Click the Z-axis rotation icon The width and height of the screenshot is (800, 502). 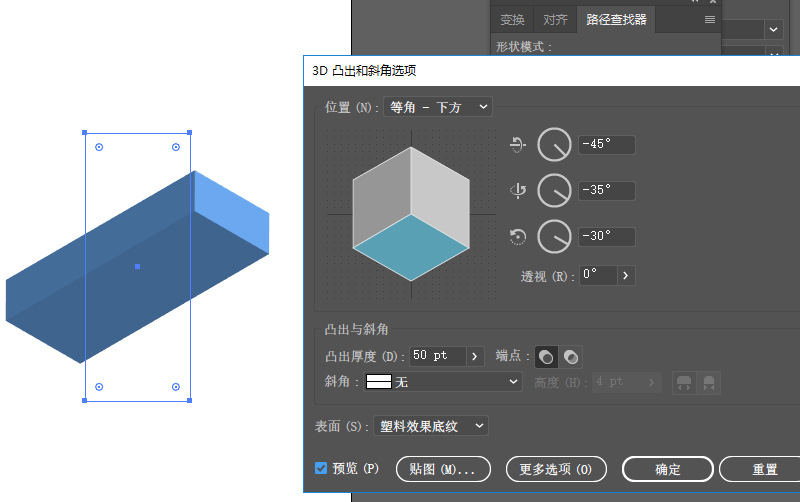(x=518, y=237)
